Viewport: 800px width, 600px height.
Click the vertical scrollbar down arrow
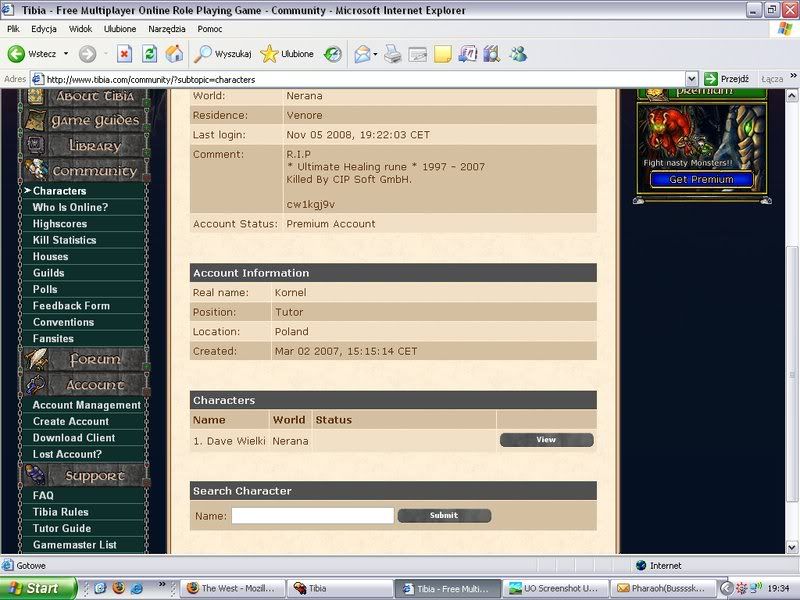pos(791,547)
